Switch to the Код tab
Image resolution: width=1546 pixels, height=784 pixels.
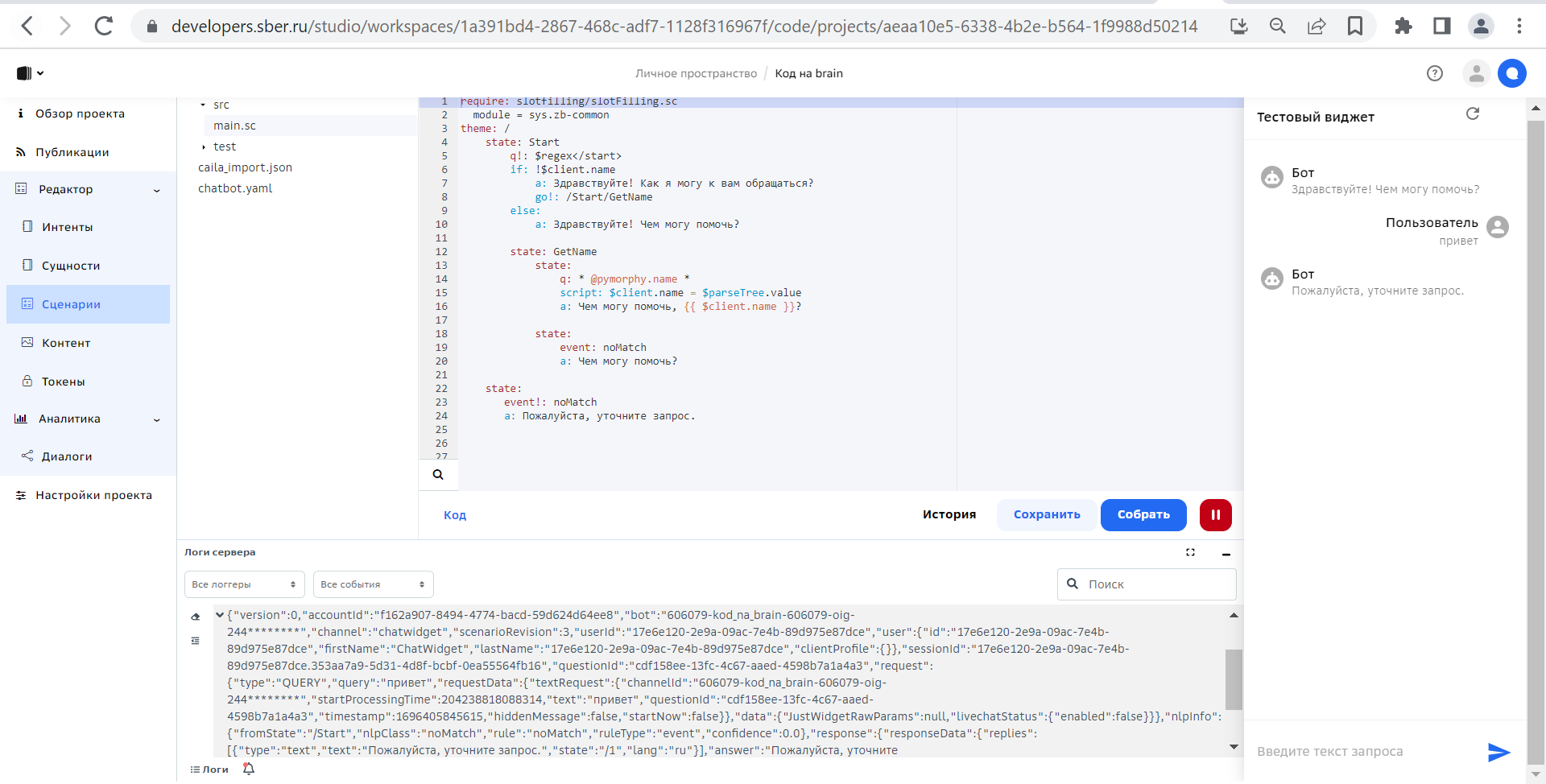pyautogui.click(x=455, y=515)
